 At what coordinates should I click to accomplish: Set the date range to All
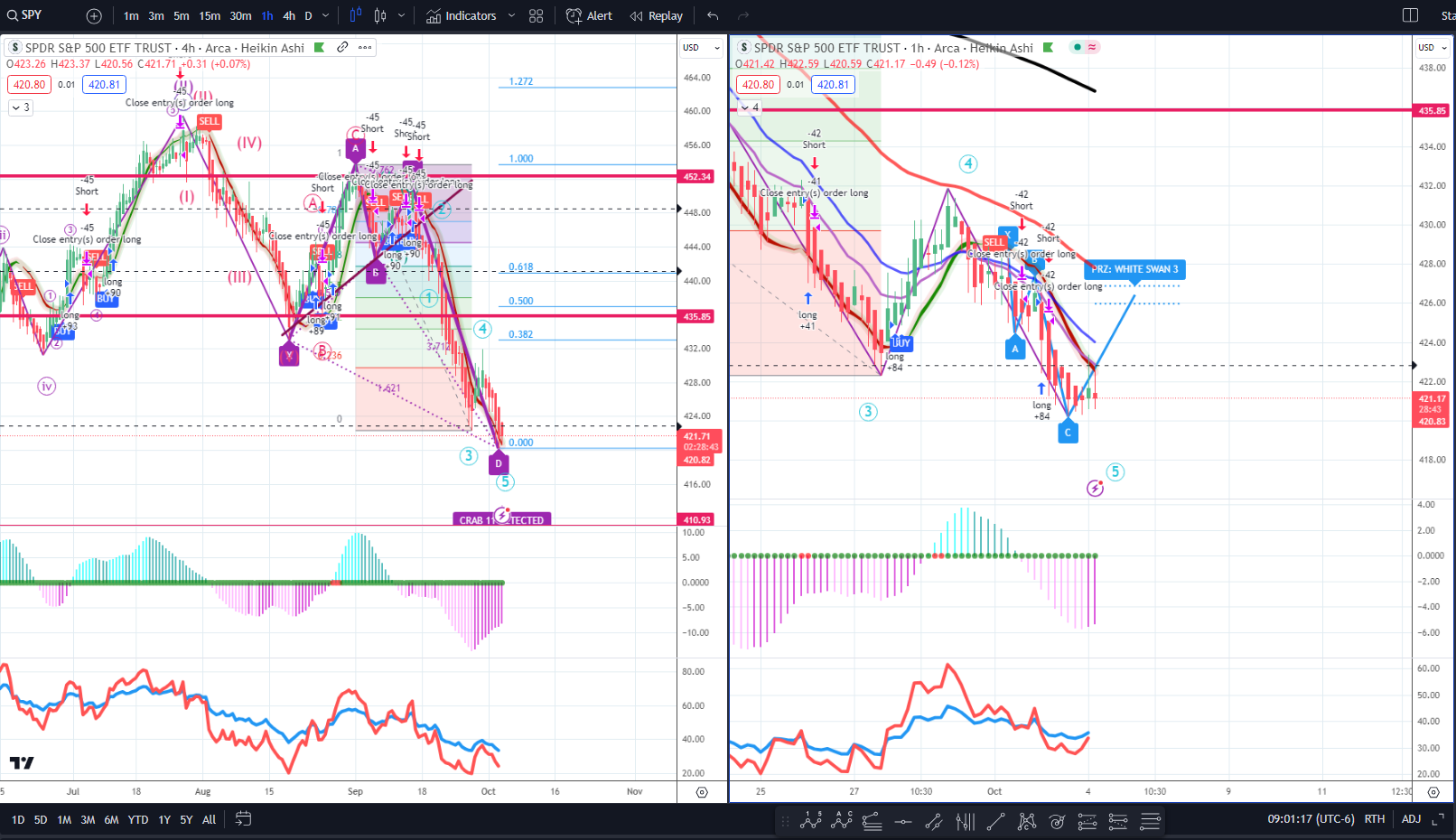point(209,820)
